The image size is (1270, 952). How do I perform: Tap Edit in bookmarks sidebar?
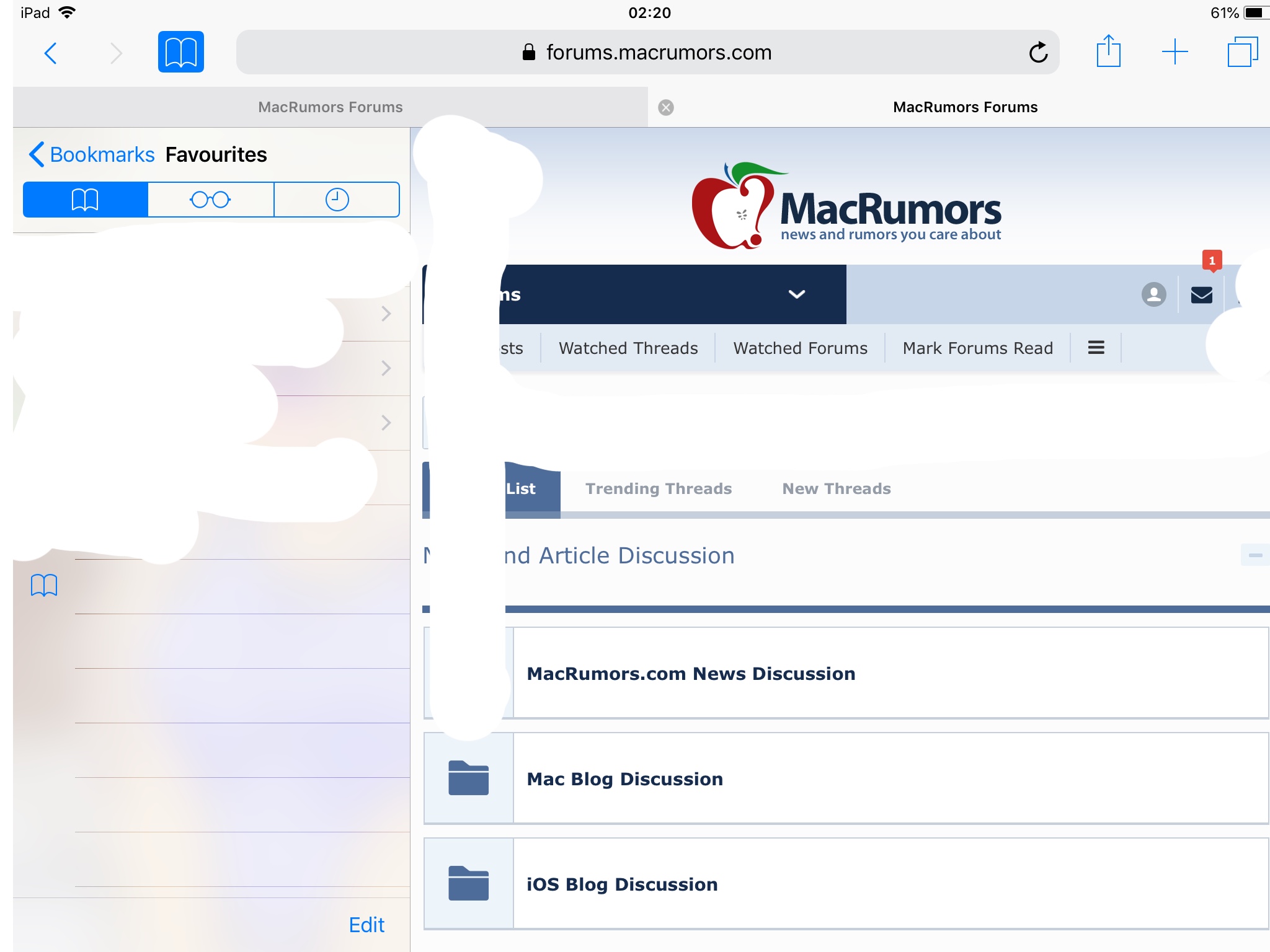[366, 925]
